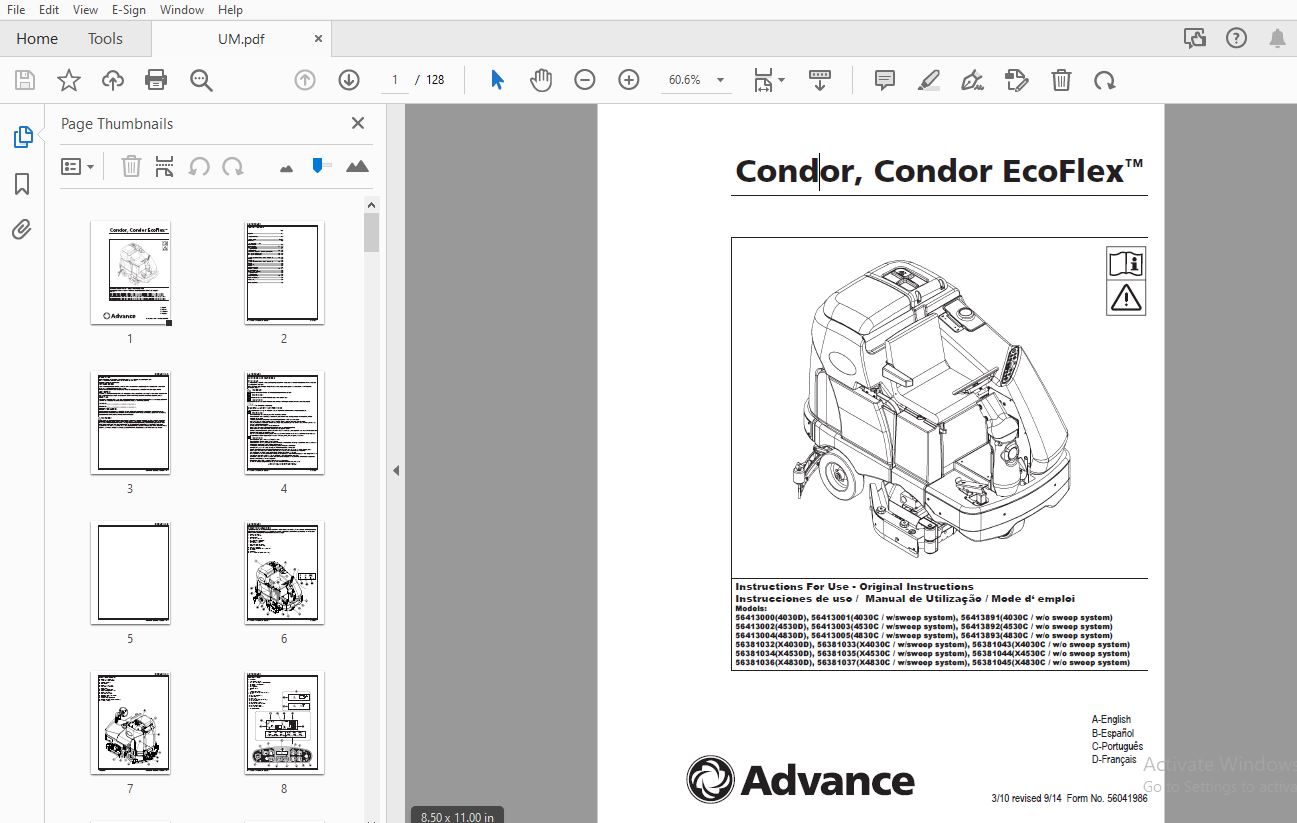
Task: Open the help question mark icon
Action: pos(1236,39)
